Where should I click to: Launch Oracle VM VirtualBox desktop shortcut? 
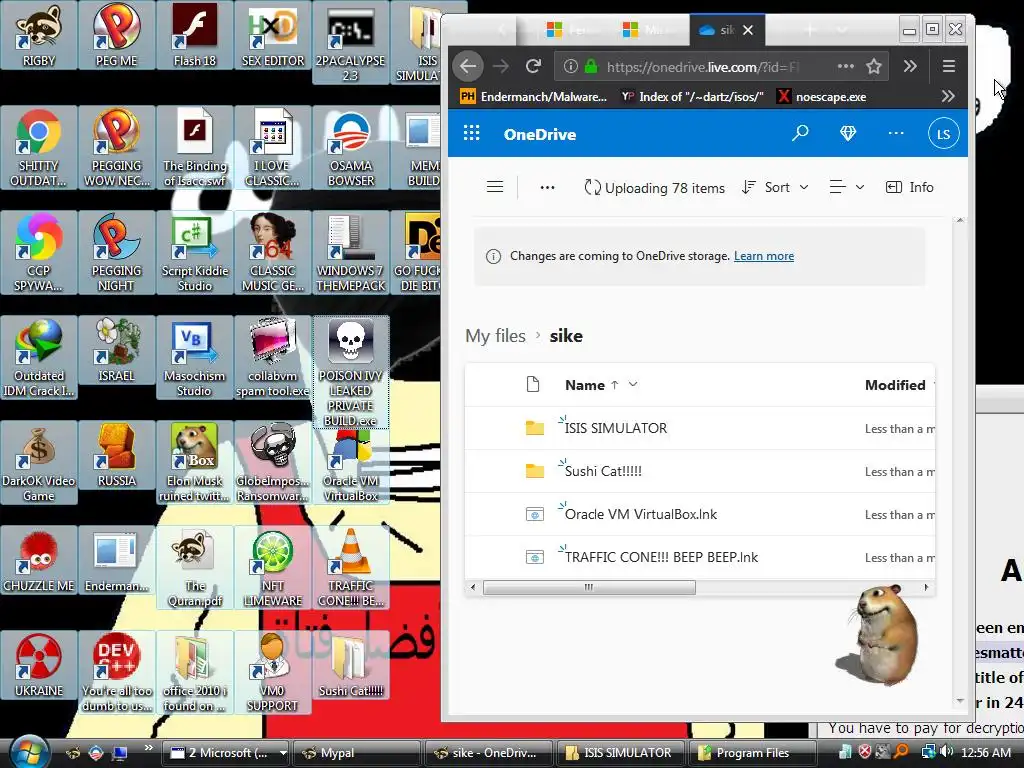351,466
